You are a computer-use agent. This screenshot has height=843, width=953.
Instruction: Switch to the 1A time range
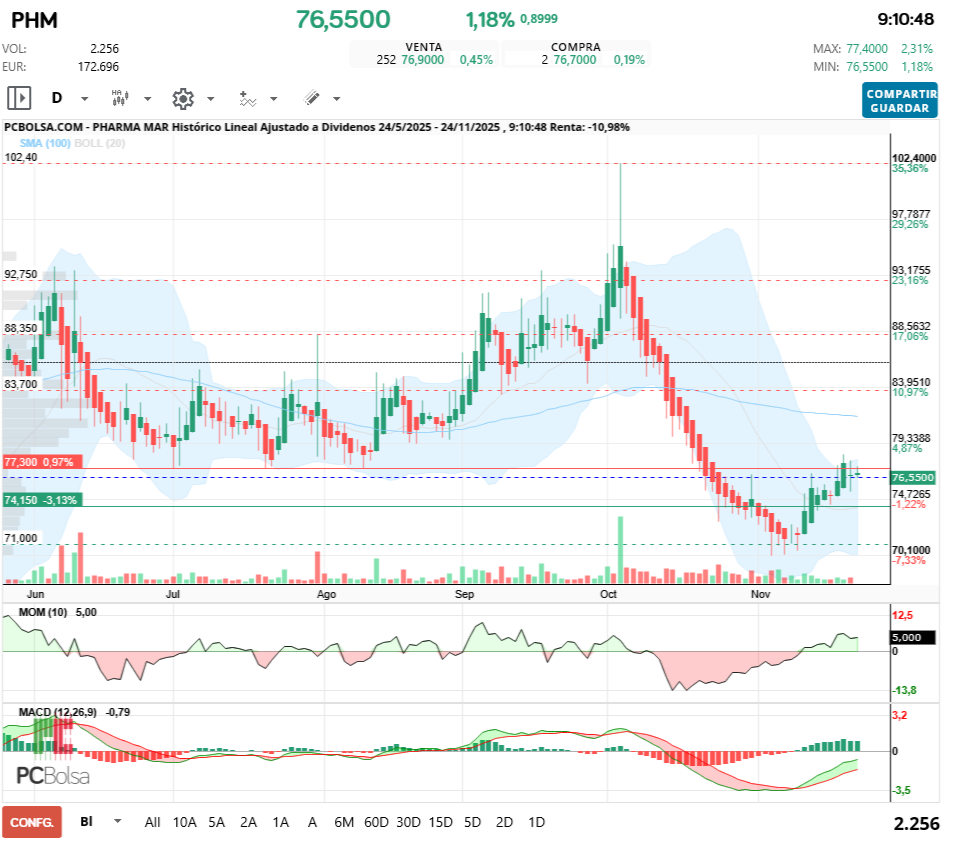(x=280, y=822)
